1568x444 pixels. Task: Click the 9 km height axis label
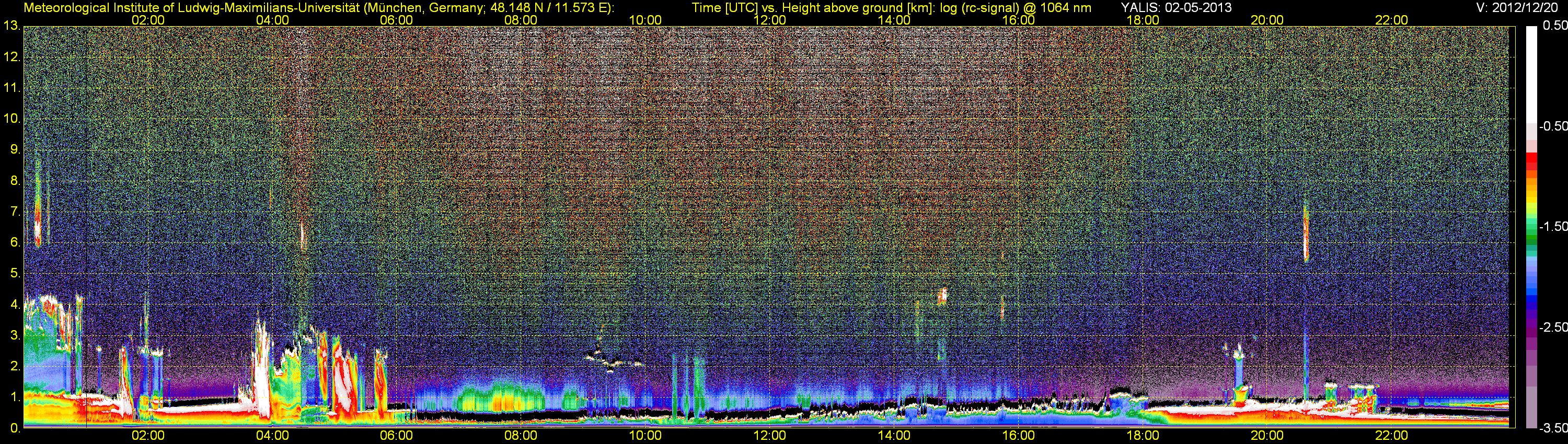14,149
